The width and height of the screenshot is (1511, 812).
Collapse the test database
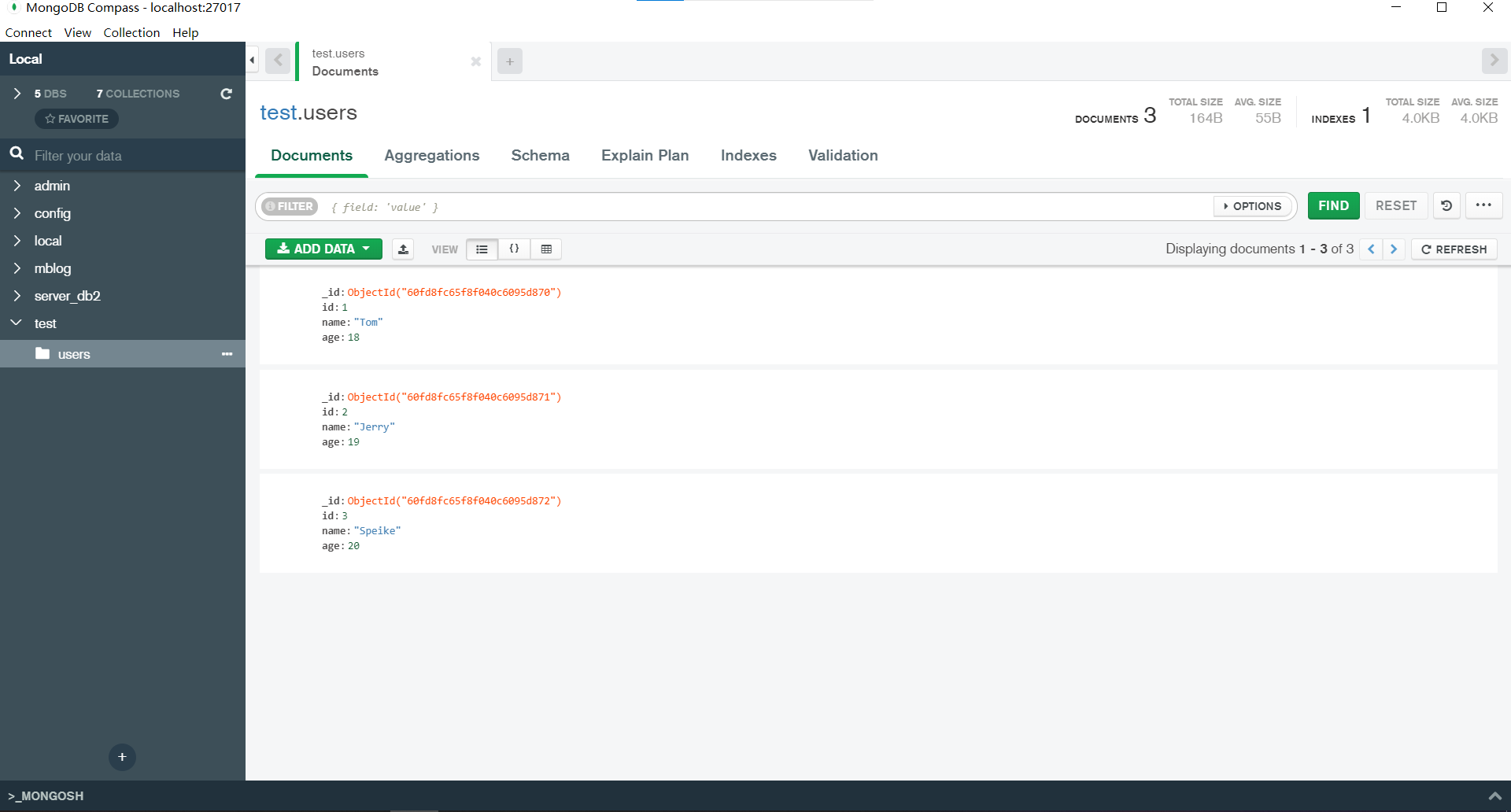tap(17, 323)
